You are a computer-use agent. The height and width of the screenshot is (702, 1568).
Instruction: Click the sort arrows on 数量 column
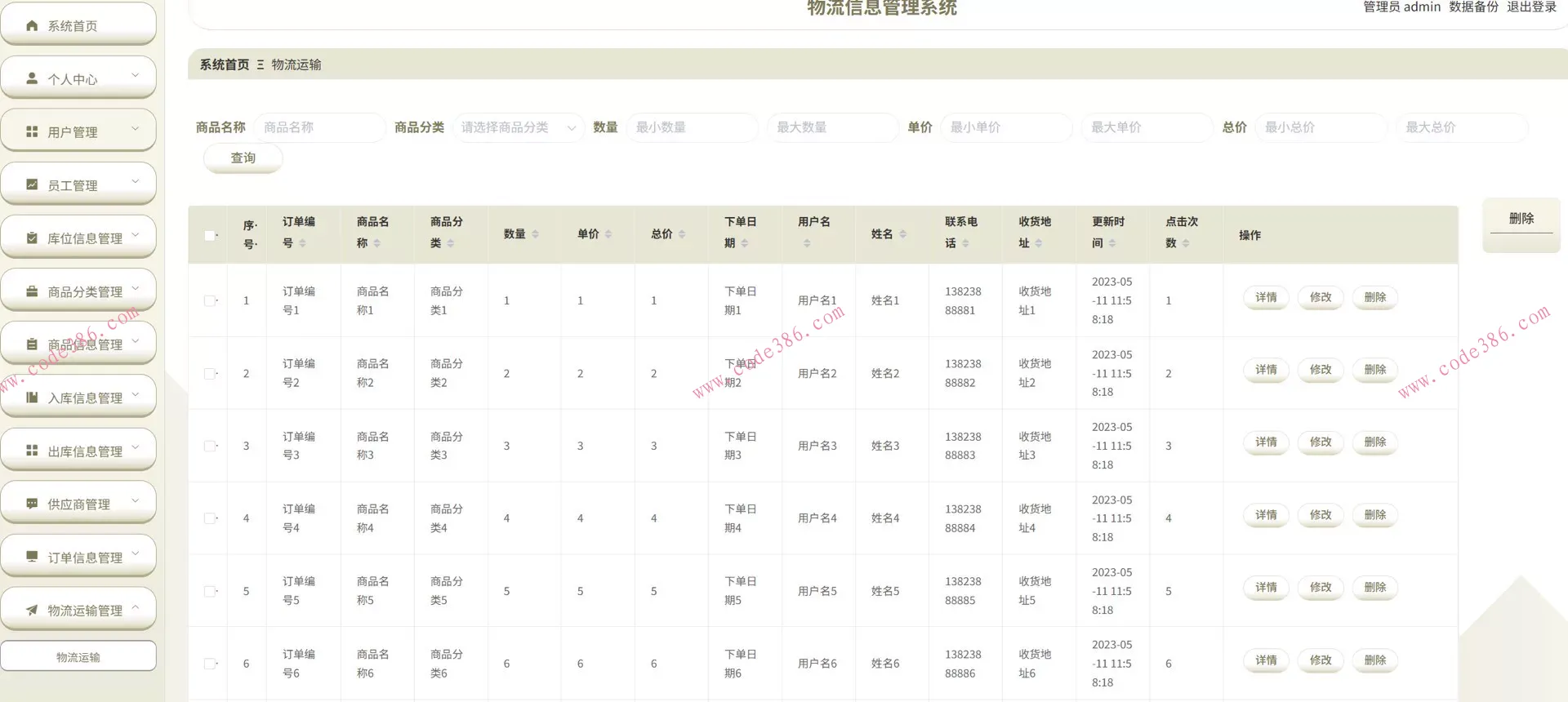click(535, 234)
